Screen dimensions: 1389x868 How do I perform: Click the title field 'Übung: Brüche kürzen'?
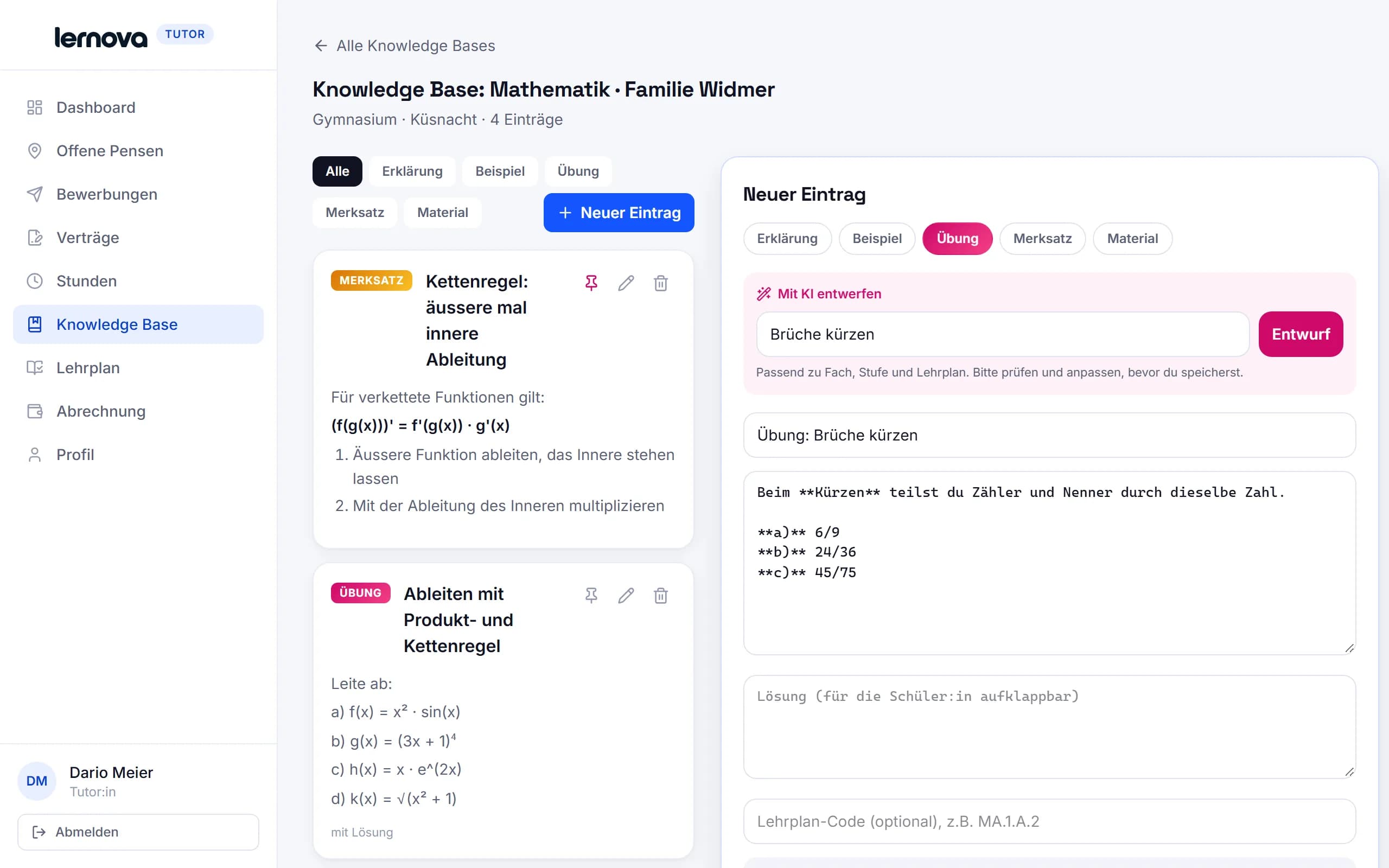[x=1049, y=435]
